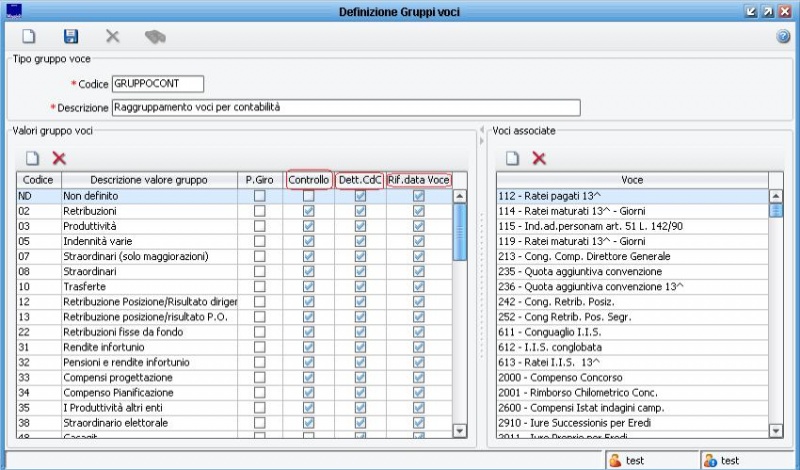
Task: Enable Controllo checkbox for Non definito row
Action: 309,197
